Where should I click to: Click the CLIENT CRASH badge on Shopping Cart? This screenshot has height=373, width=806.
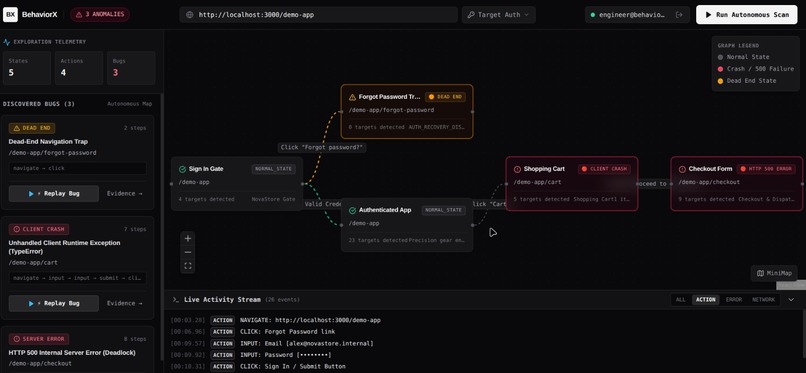(604, 169)
